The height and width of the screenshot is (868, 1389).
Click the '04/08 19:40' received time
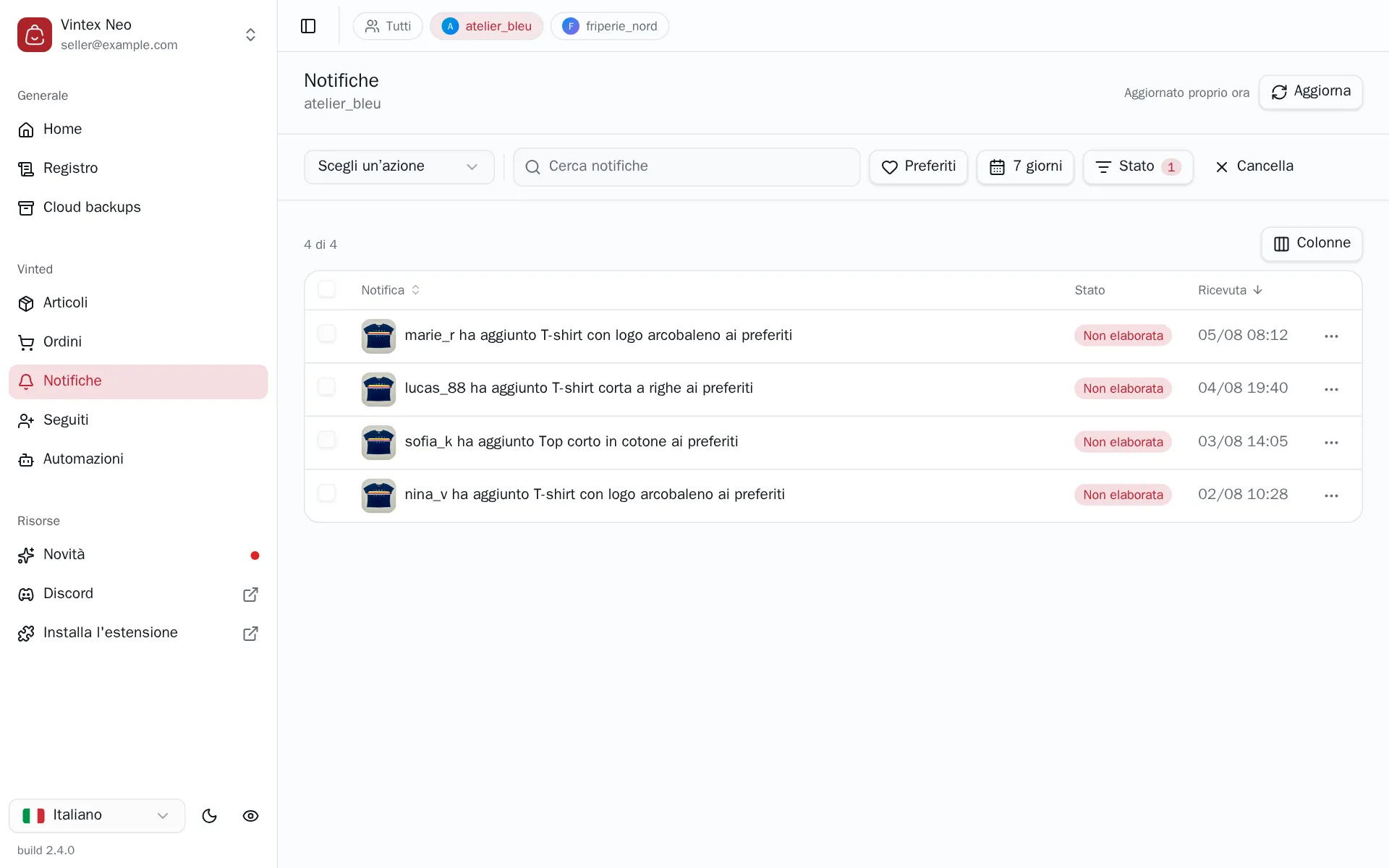tap(1243, 388)
